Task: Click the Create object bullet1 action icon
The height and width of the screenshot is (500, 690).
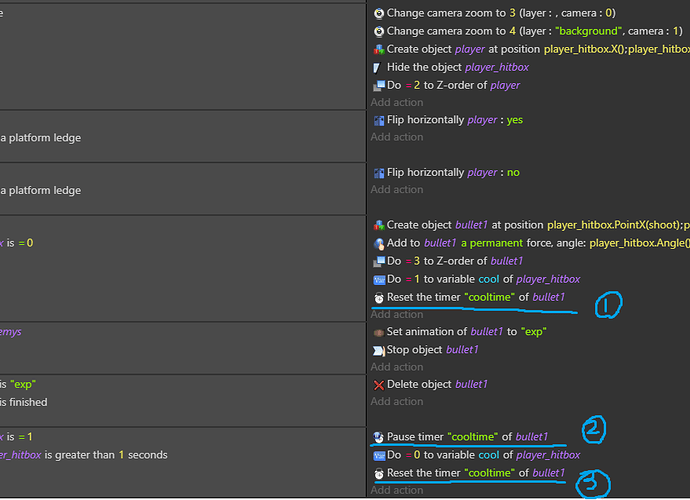Action: click(378, 225)
